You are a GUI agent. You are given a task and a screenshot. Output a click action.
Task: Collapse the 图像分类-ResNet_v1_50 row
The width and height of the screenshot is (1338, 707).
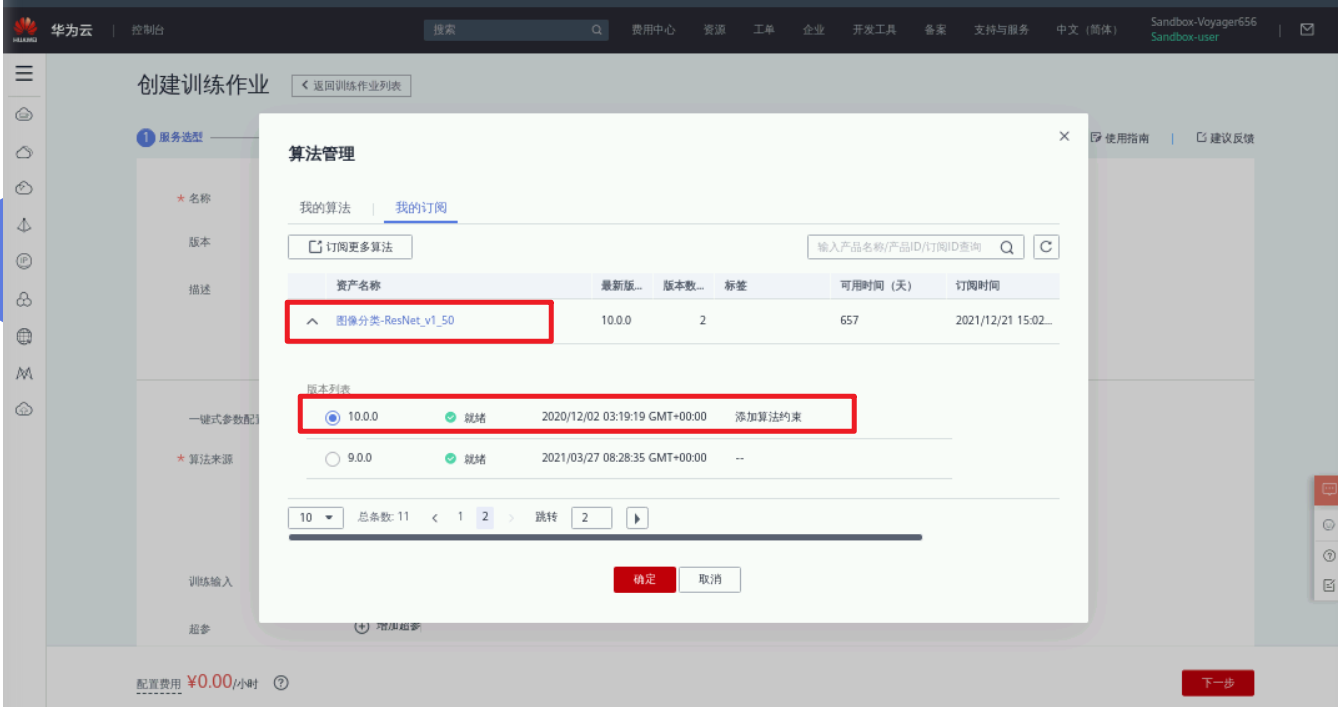(312, 322)
